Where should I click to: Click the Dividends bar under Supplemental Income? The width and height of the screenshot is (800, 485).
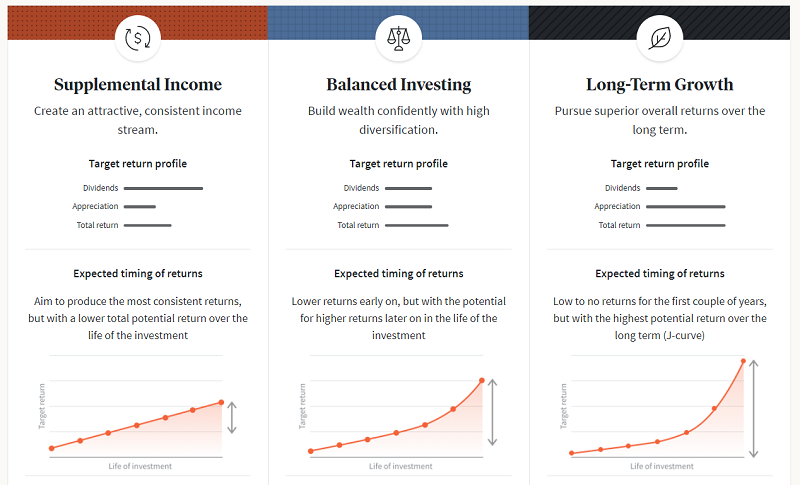point(163,188)
